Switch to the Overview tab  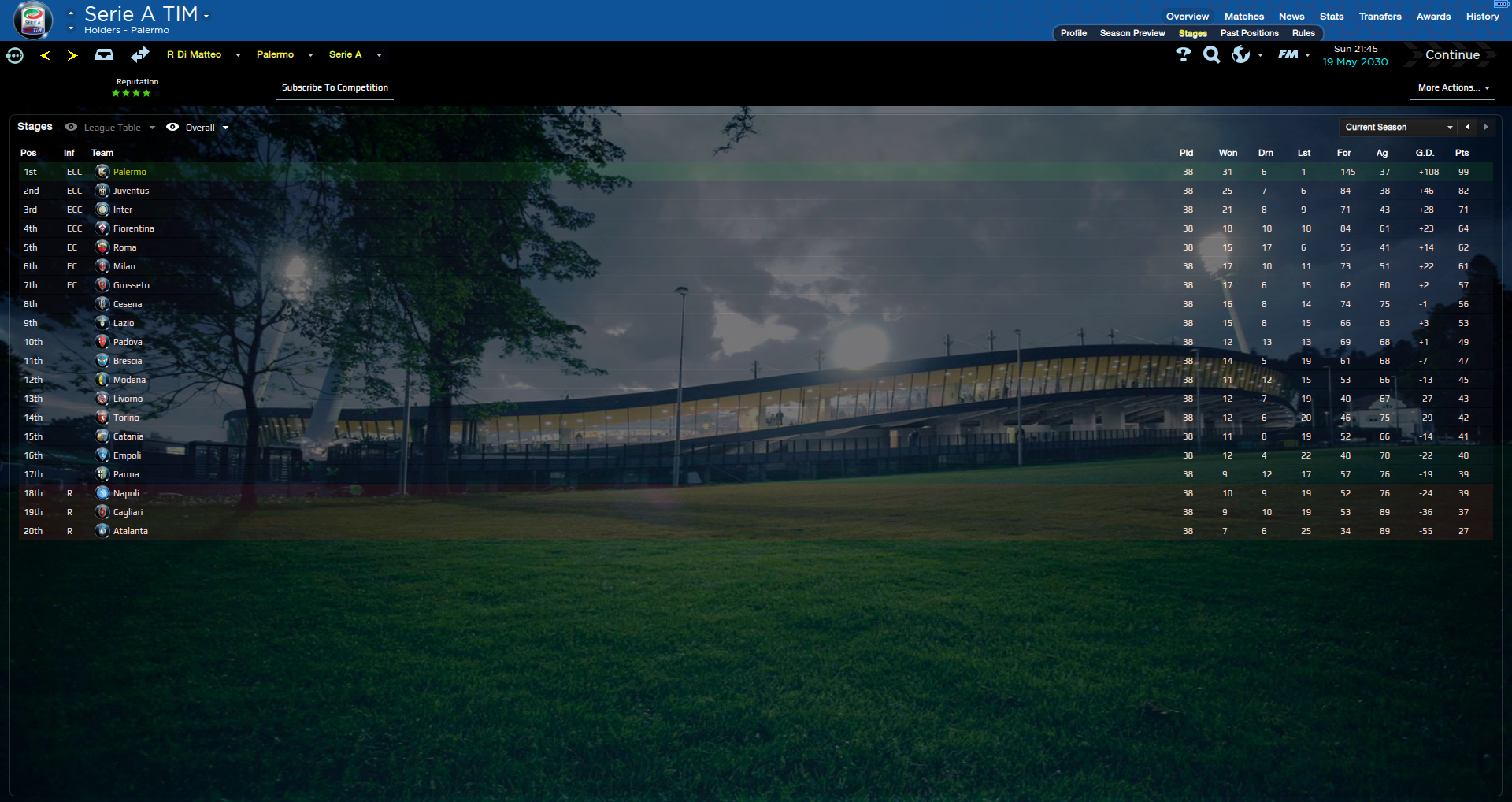(x=1188, y=17)
